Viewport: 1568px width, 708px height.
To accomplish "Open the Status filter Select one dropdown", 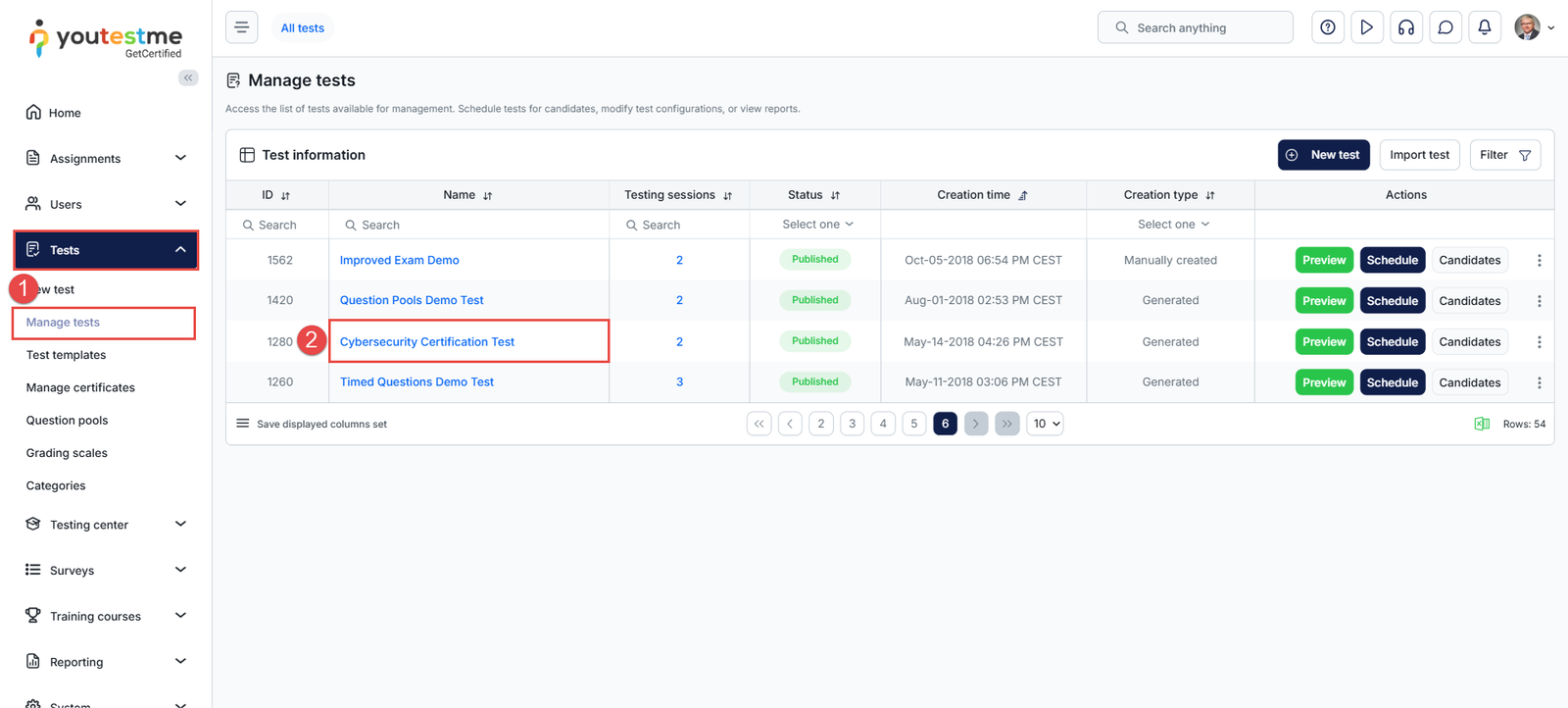I will [x=816, y=225].
